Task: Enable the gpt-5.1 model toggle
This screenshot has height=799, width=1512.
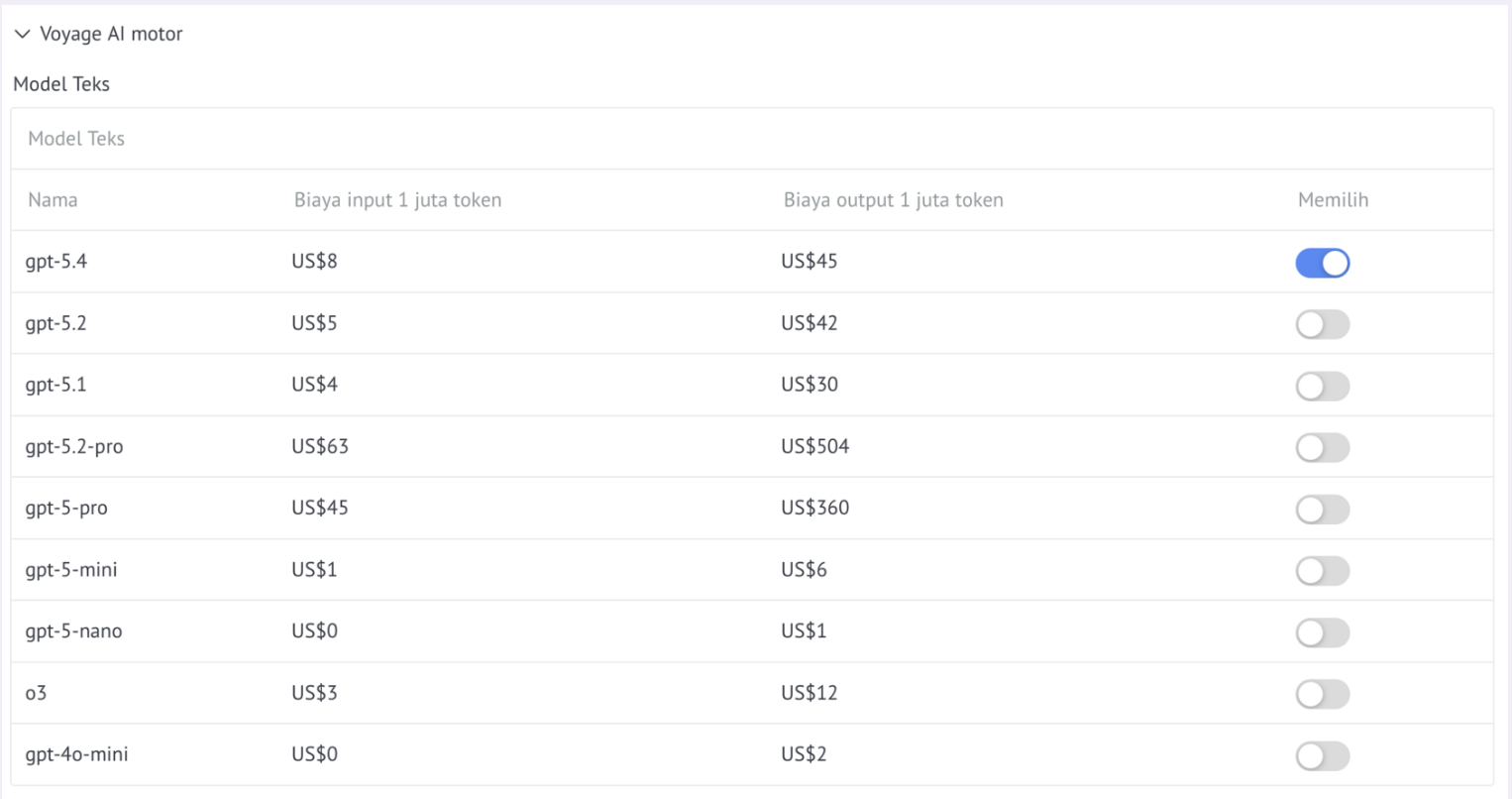Action: 1322,386
